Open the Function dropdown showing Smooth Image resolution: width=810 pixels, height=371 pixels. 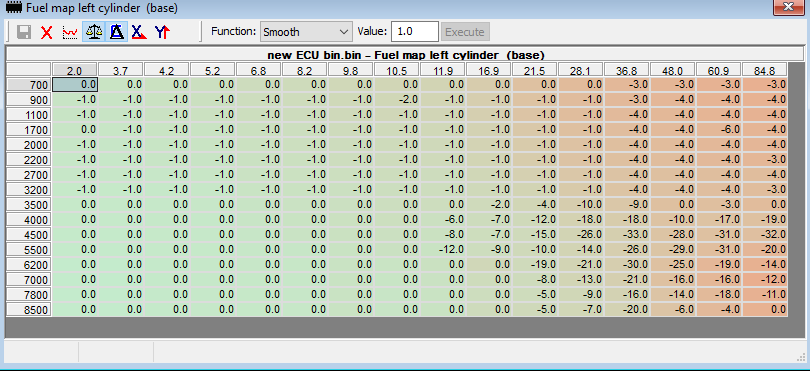306,32
